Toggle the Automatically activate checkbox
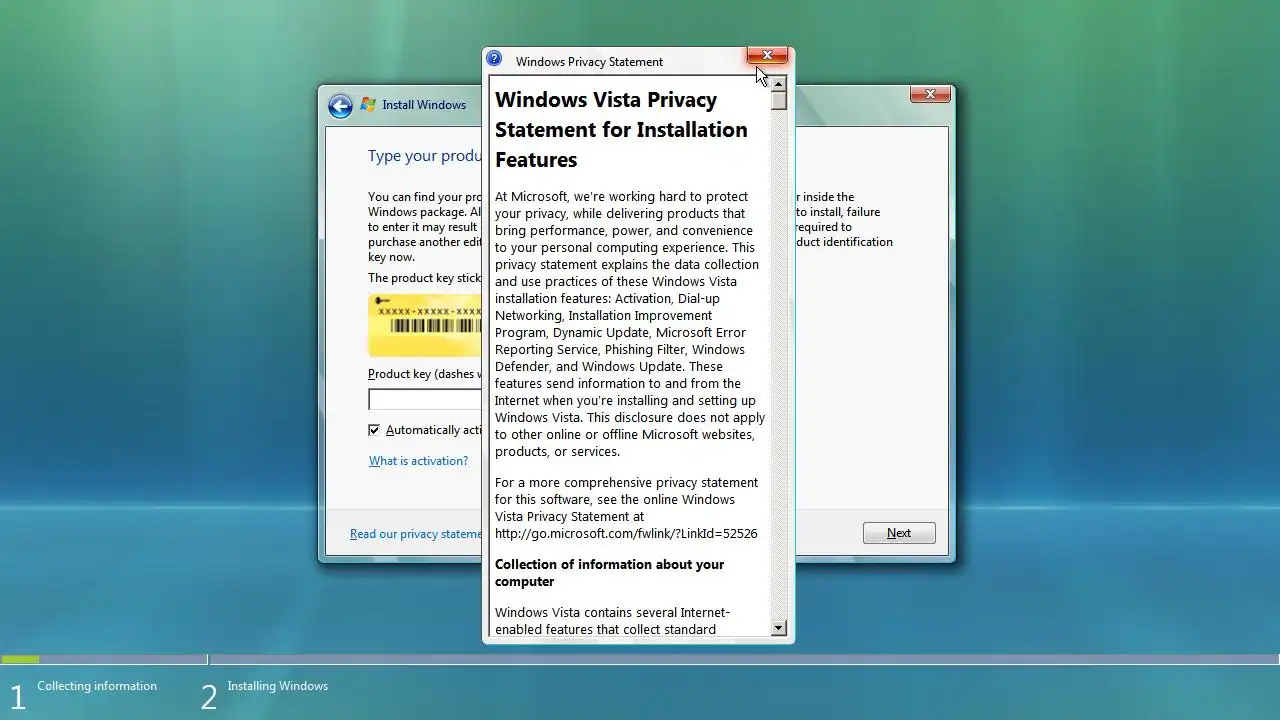 374,430
